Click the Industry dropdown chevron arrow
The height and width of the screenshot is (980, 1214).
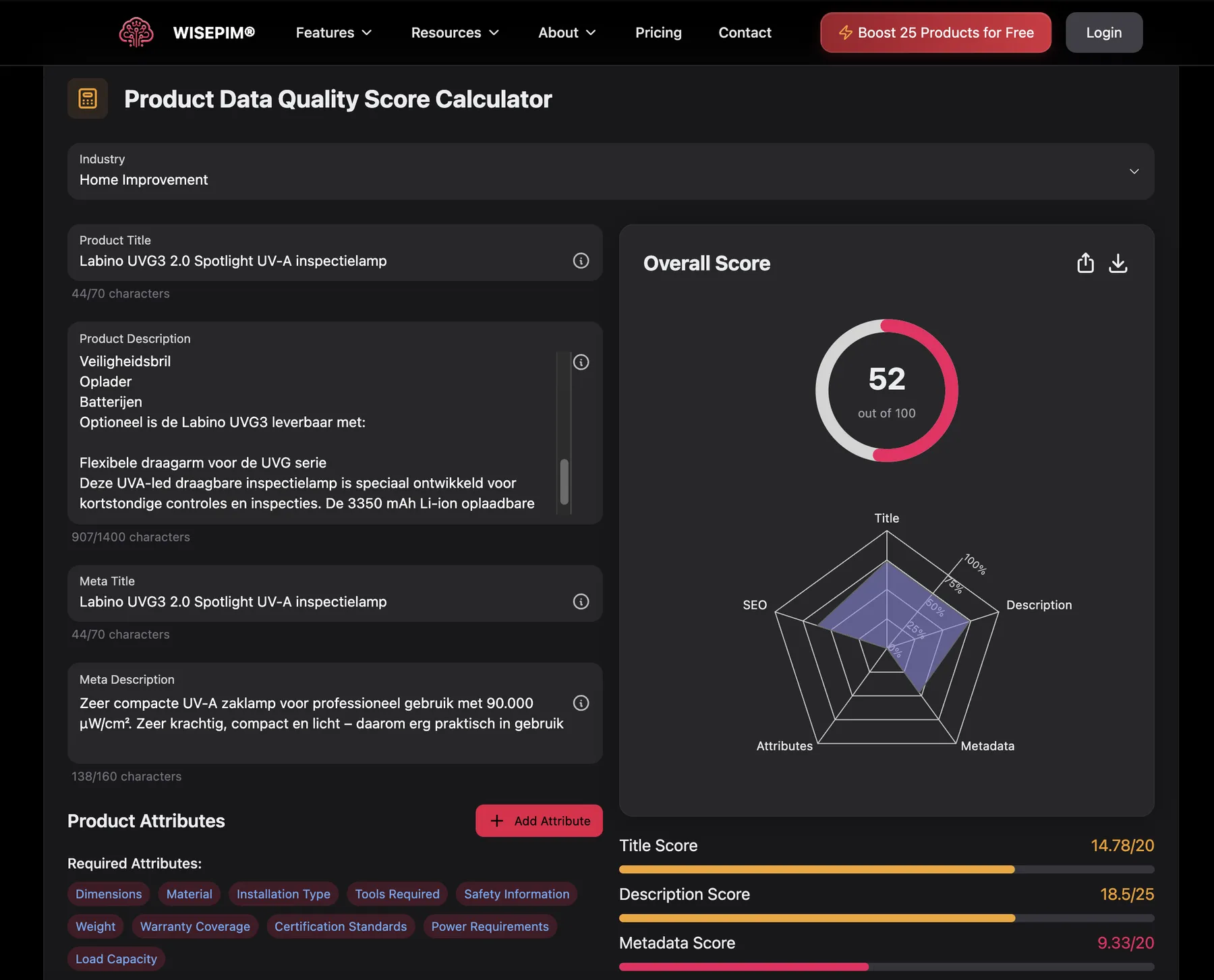(1134, 171)
